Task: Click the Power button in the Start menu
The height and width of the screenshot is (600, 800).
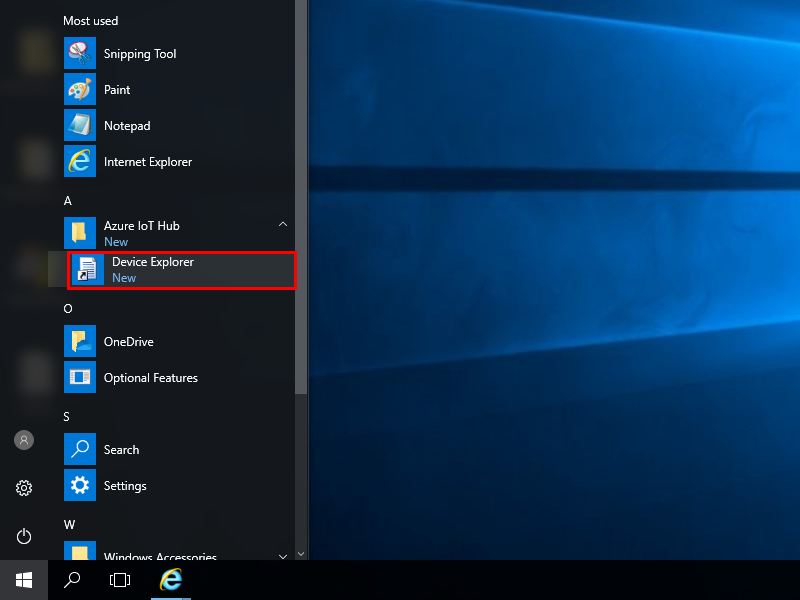Action: 24,536
